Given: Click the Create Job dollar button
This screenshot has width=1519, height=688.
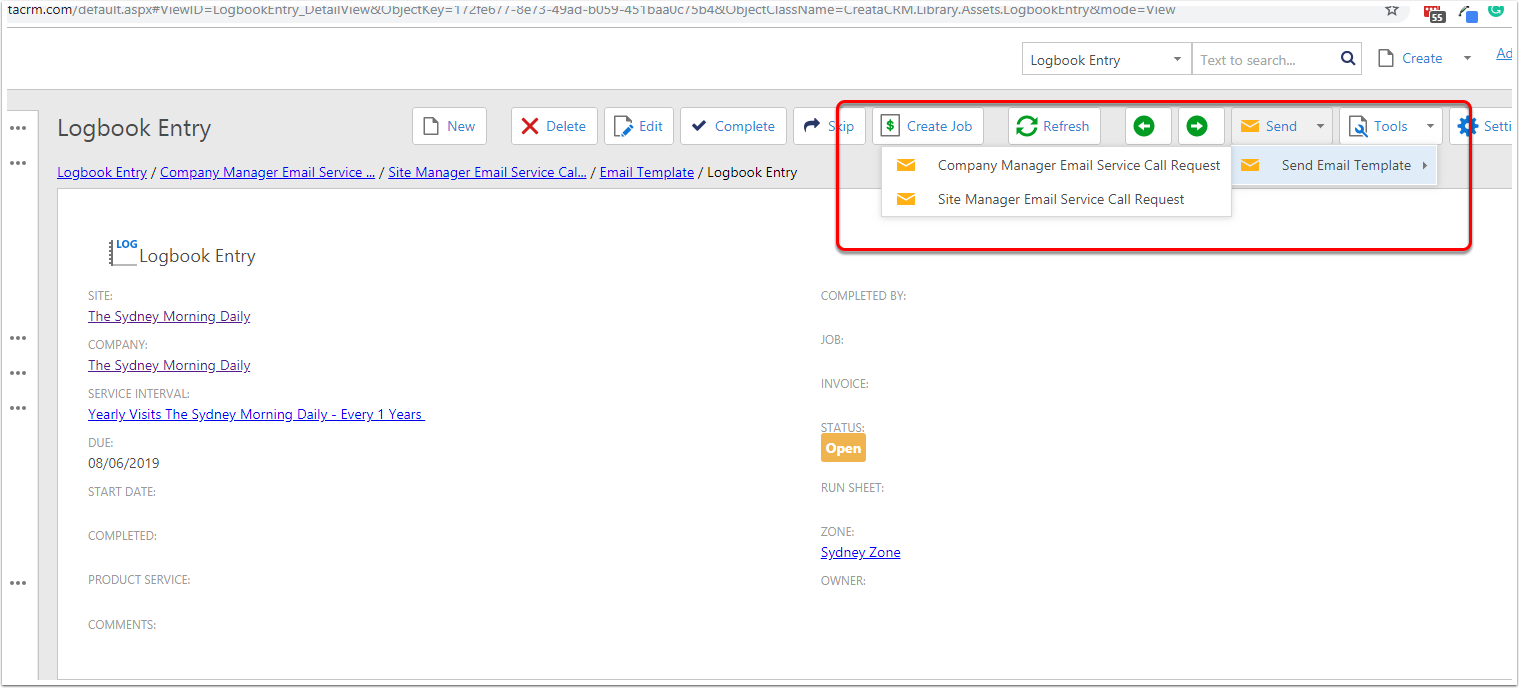Looking at the screenshot, I should click(x=927, y=126).
